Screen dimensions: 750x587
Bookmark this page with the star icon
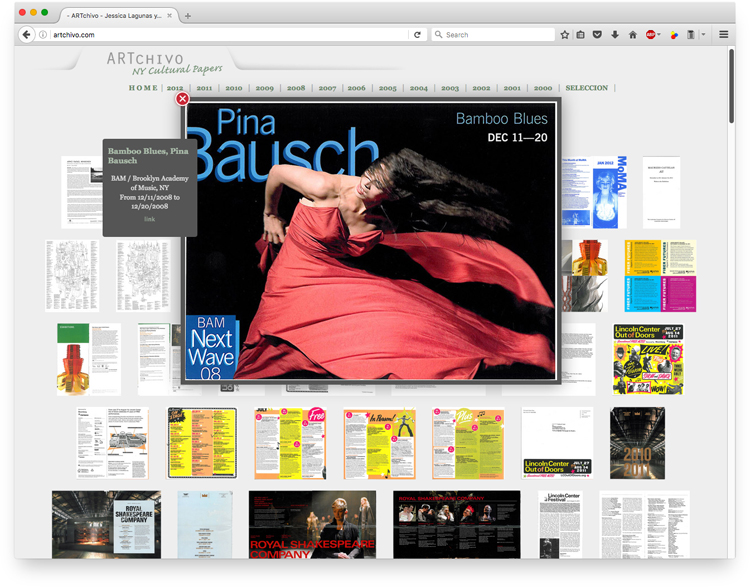[x=564, y=34]
